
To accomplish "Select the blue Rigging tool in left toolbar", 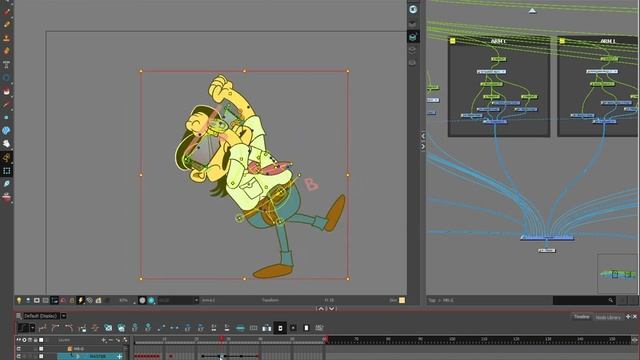I will click(x=7, y=131).
